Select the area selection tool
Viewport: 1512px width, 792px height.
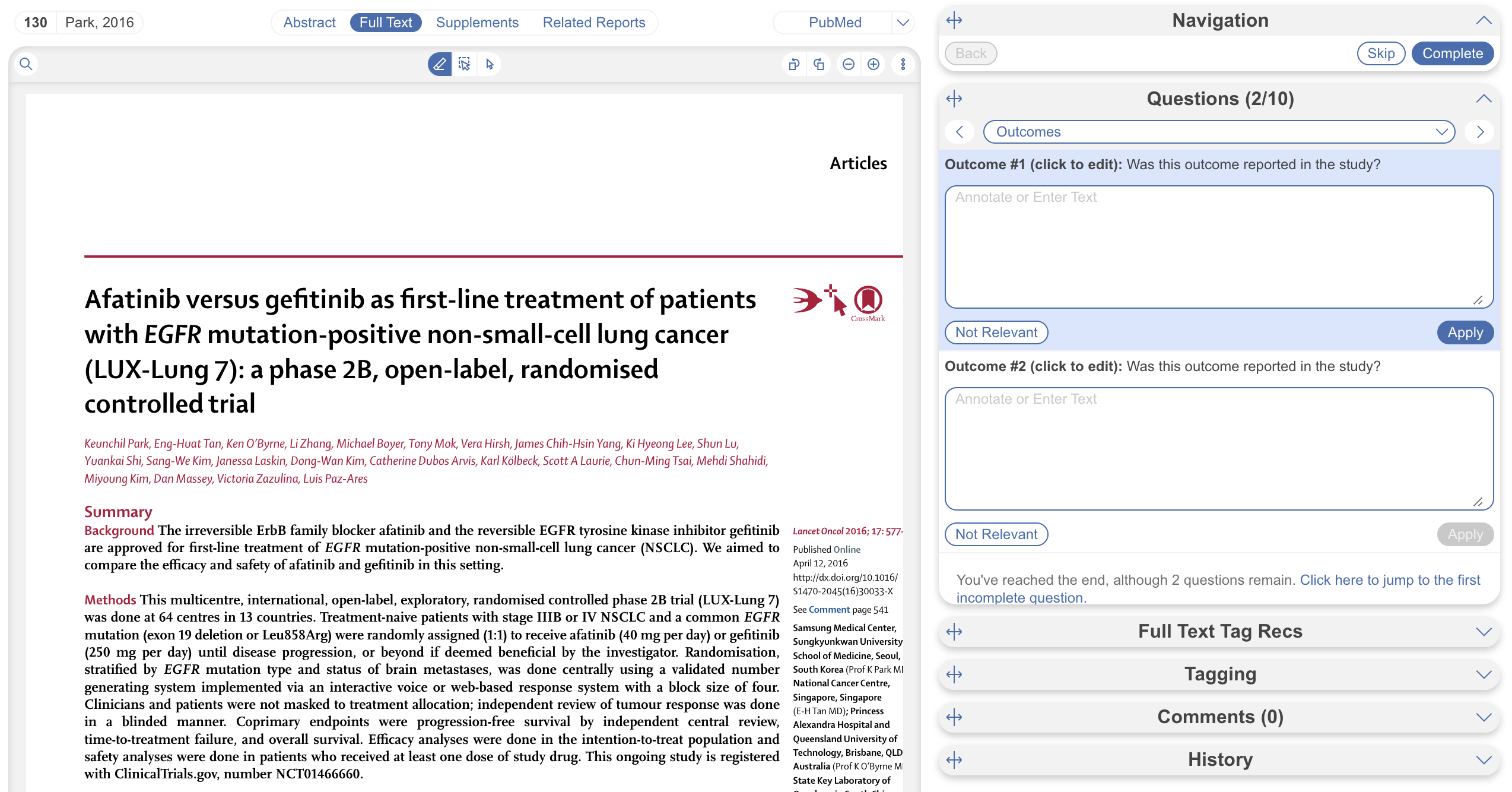coord(465,64)
